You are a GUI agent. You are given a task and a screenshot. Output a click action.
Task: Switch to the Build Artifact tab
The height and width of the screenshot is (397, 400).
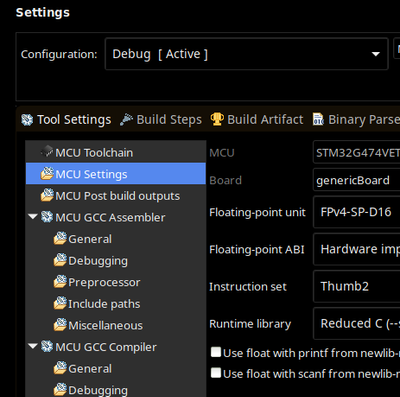pos(257,119)
